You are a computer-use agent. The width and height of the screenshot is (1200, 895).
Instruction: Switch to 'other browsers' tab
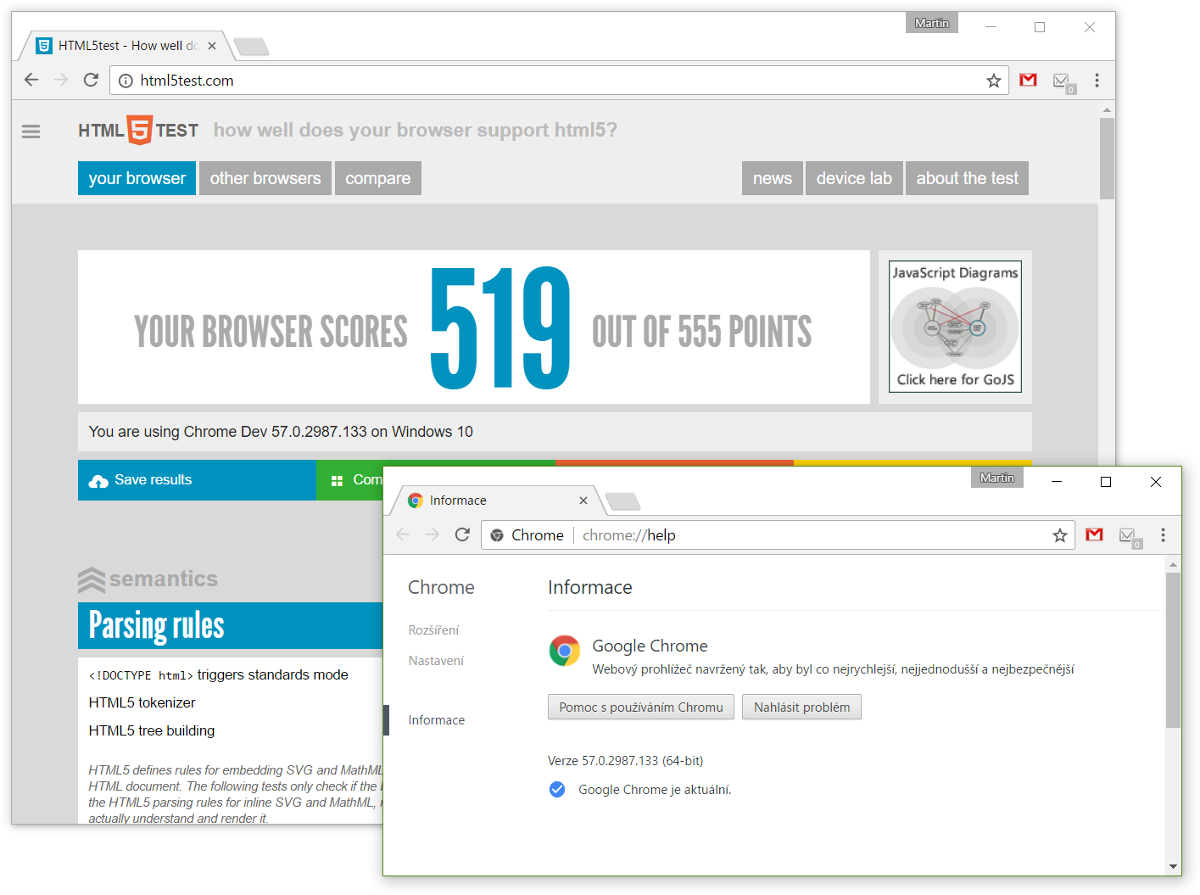coord(265,178)
